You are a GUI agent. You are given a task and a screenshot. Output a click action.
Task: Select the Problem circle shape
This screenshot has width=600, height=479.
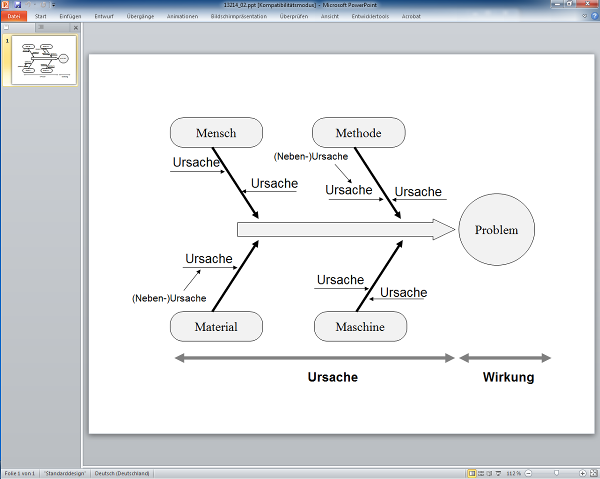[x=496, y=230]
